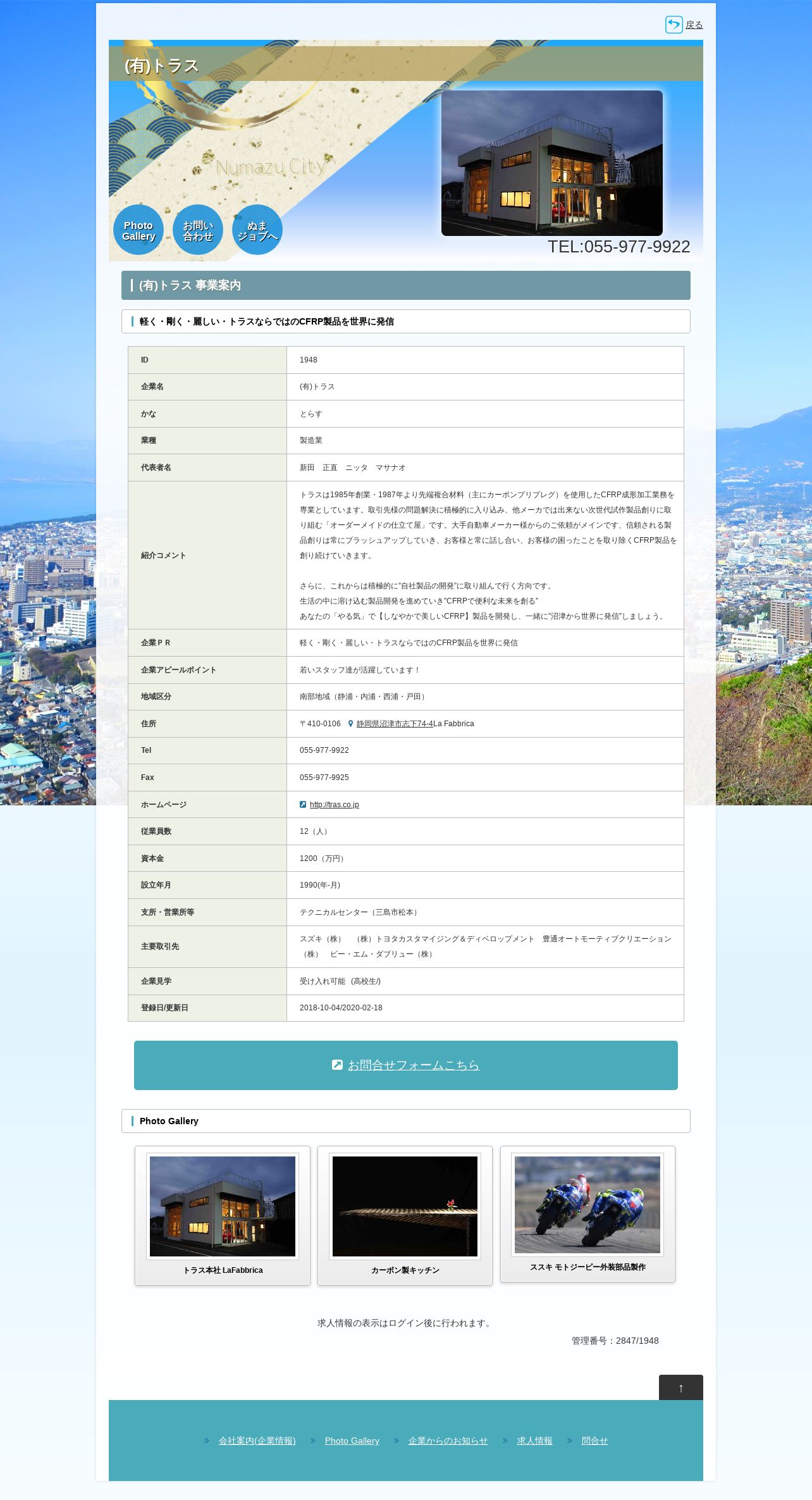Viewport: 812px width, 1500px height.
Task: Click the header building photo
Action: 552,163
